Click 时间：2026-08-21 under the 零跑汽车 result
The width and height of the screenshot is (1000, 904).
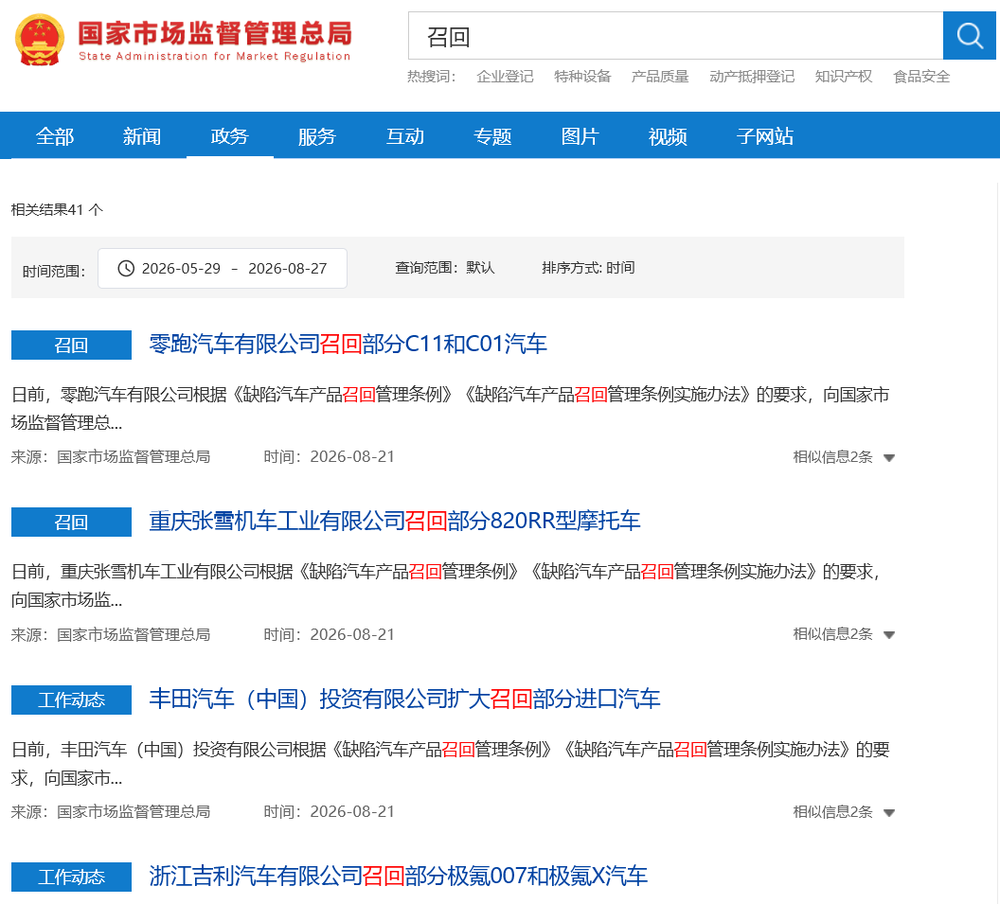point(329,457)
